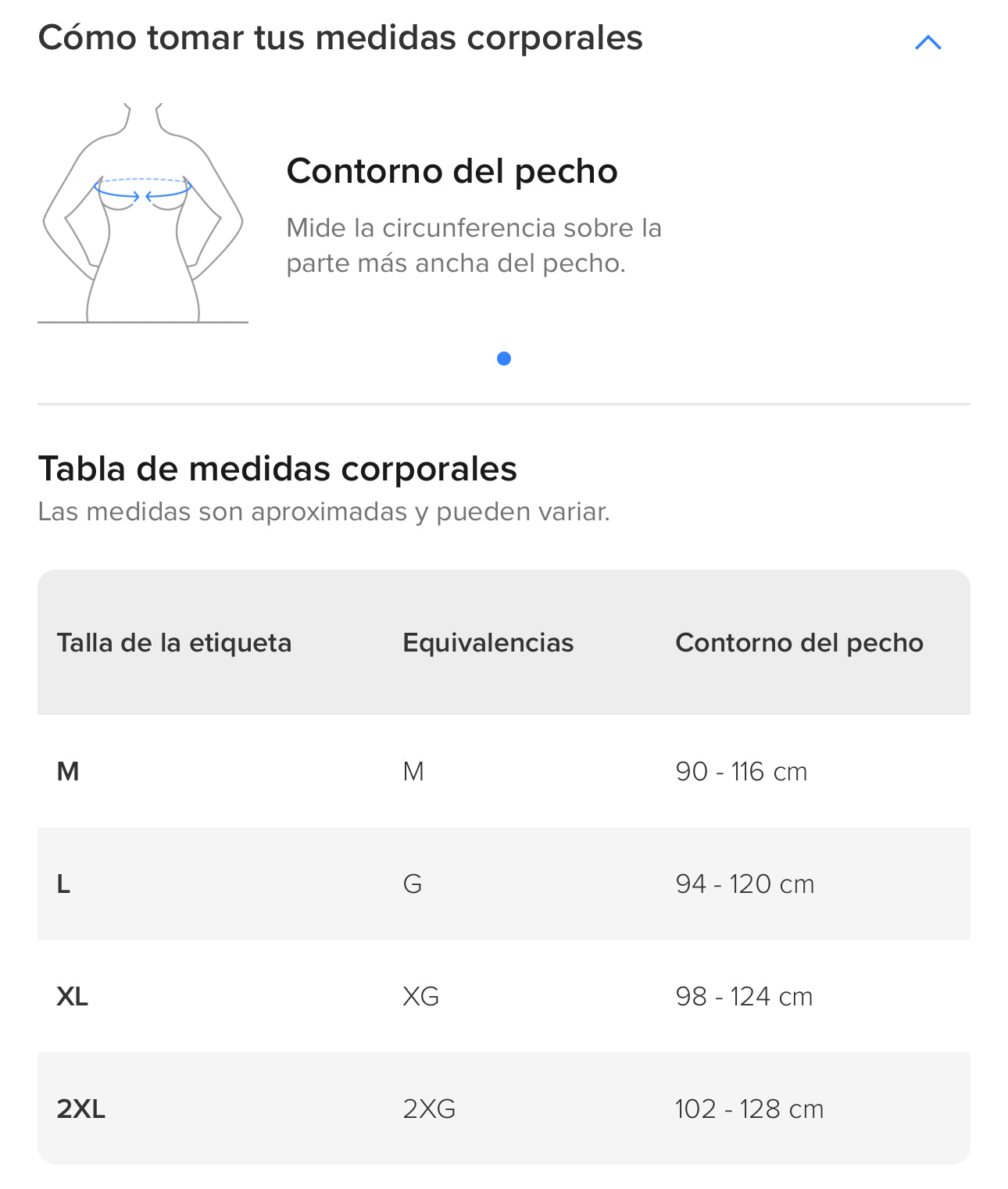Image resolution: width=1008 pixels, height=1189 pixels.
Task: Click the 'Contorno del pecho' instruction title
Action: coord(452,171)
